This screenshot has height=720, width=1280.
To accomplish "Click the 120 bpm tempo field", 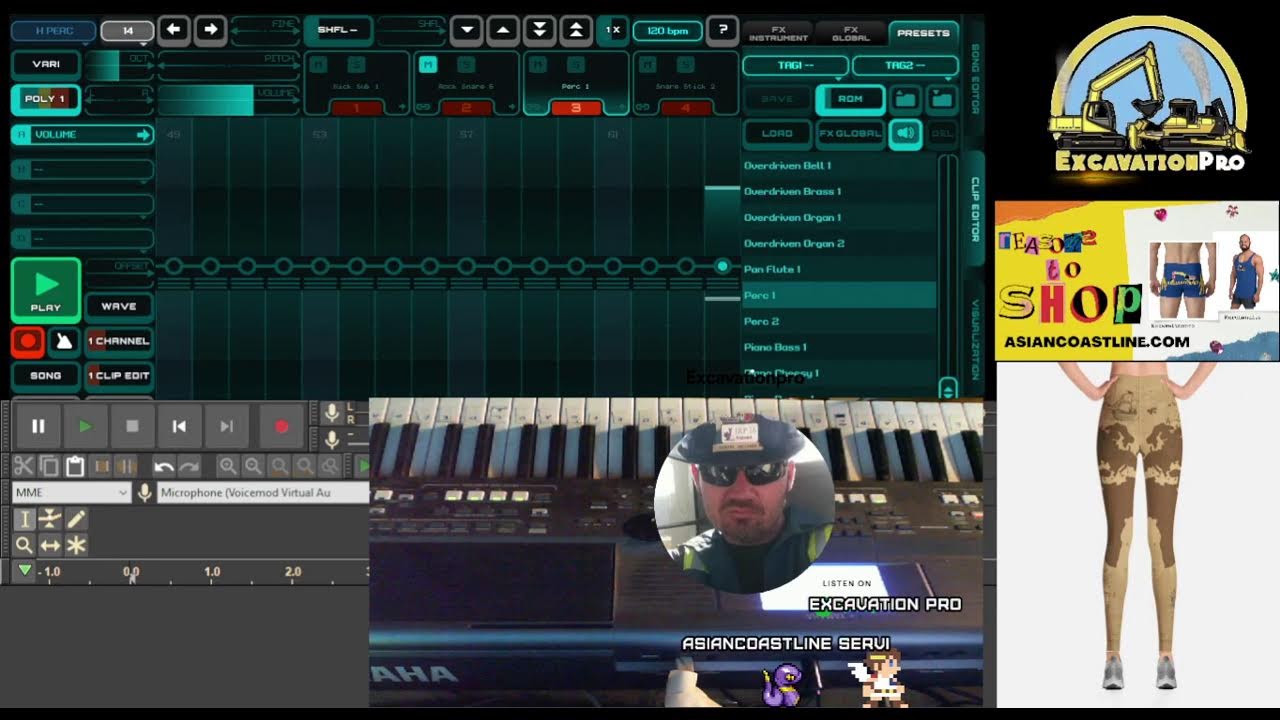I will tap(667, 30).
